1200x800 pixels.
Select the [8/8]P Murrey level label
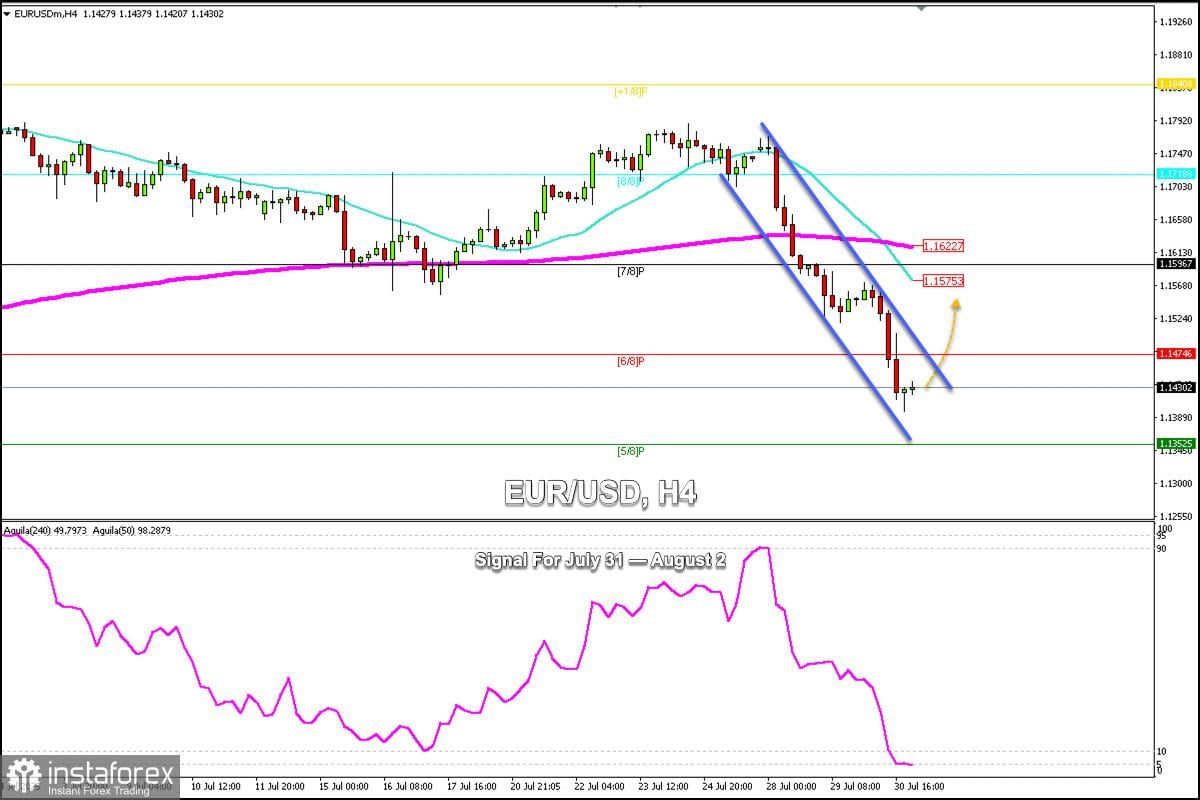[631, 181]
